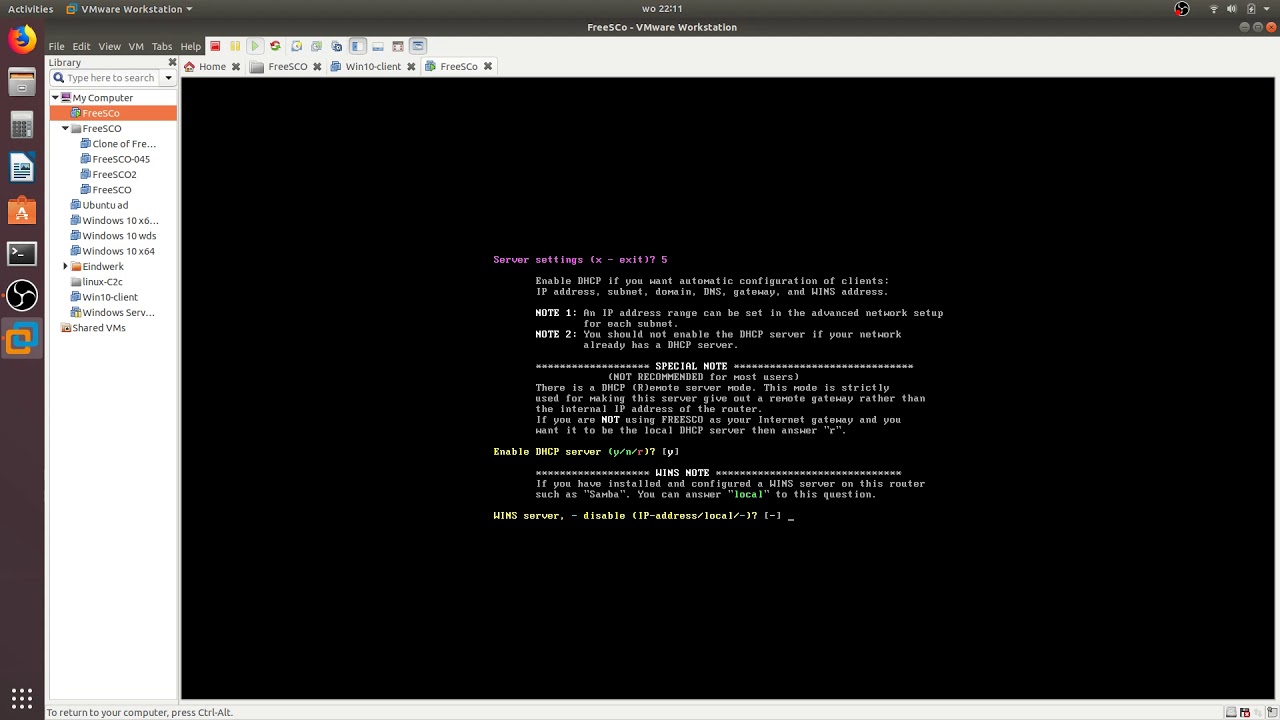This screenshot has width=1280, height=720.
Task: Open the View menu
Action: (x=109, y=46)
